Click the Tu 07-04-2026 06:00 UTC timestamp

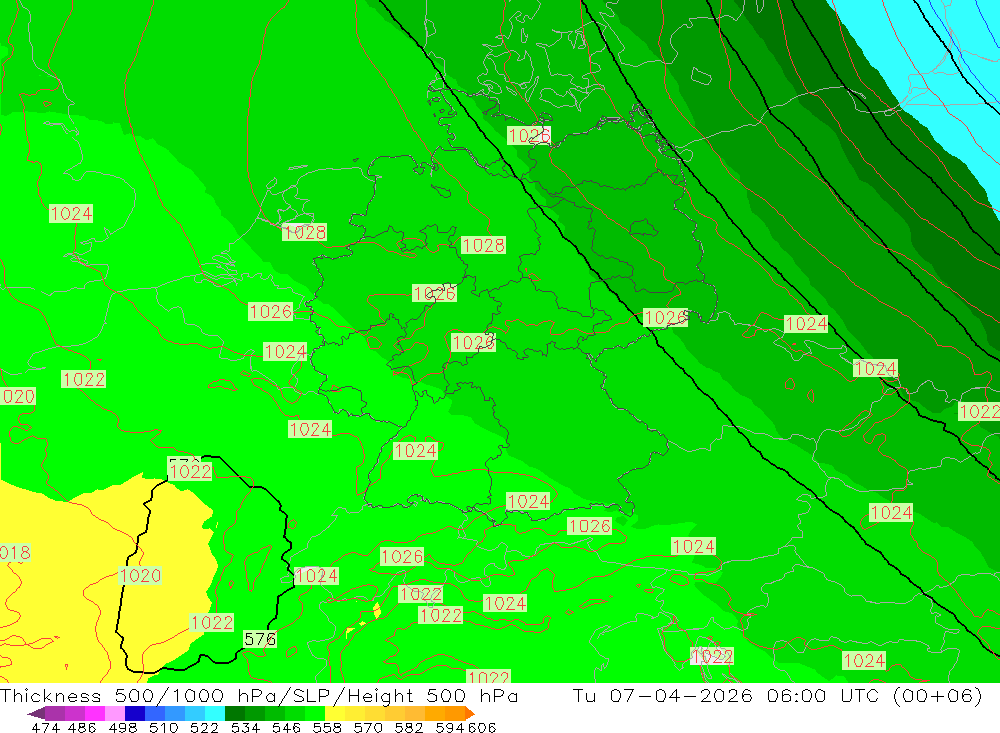[726, 695]
